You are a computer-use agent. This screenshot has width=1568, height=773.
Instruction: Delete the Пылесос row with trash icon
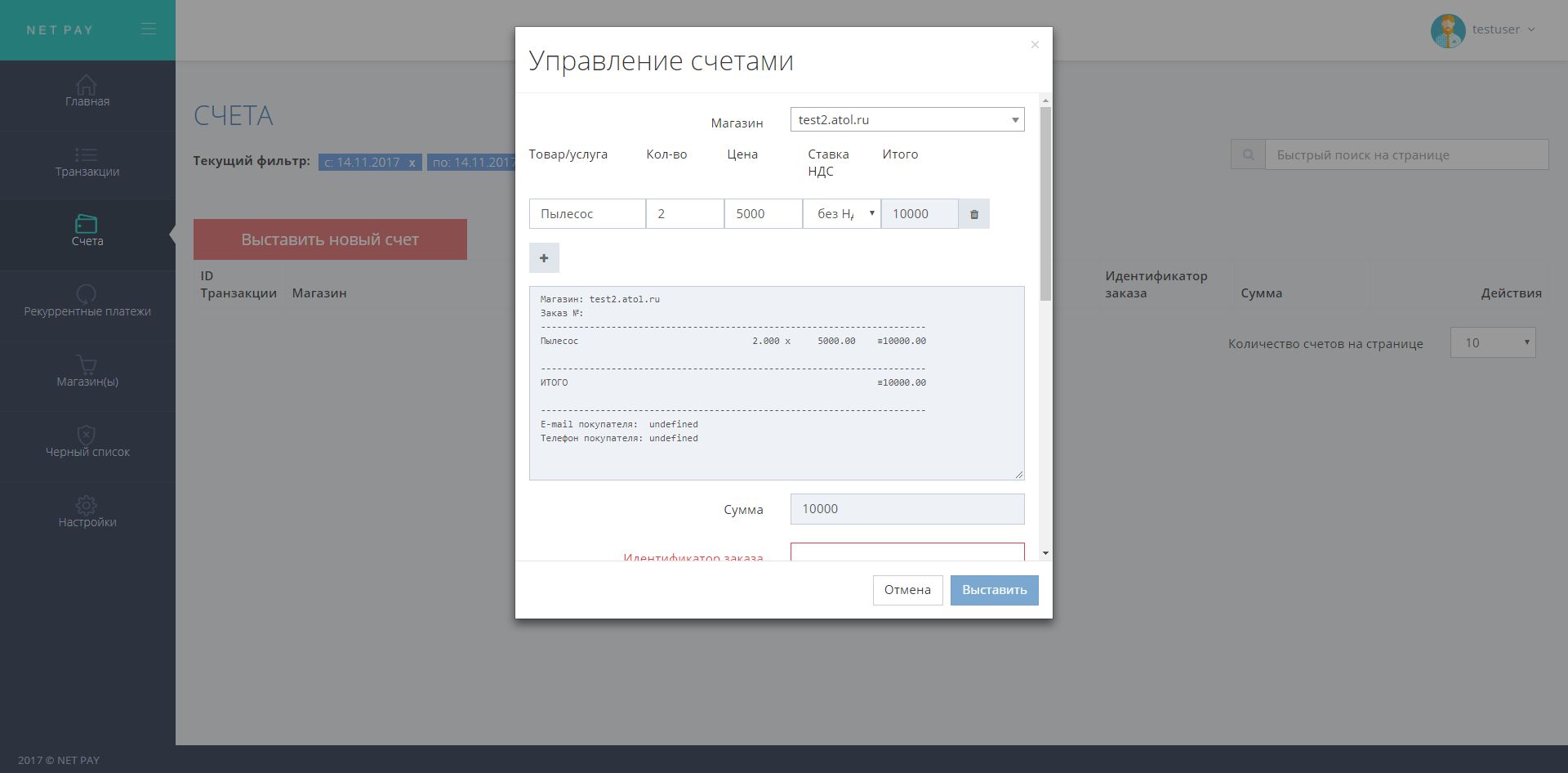tap(974, 214)
